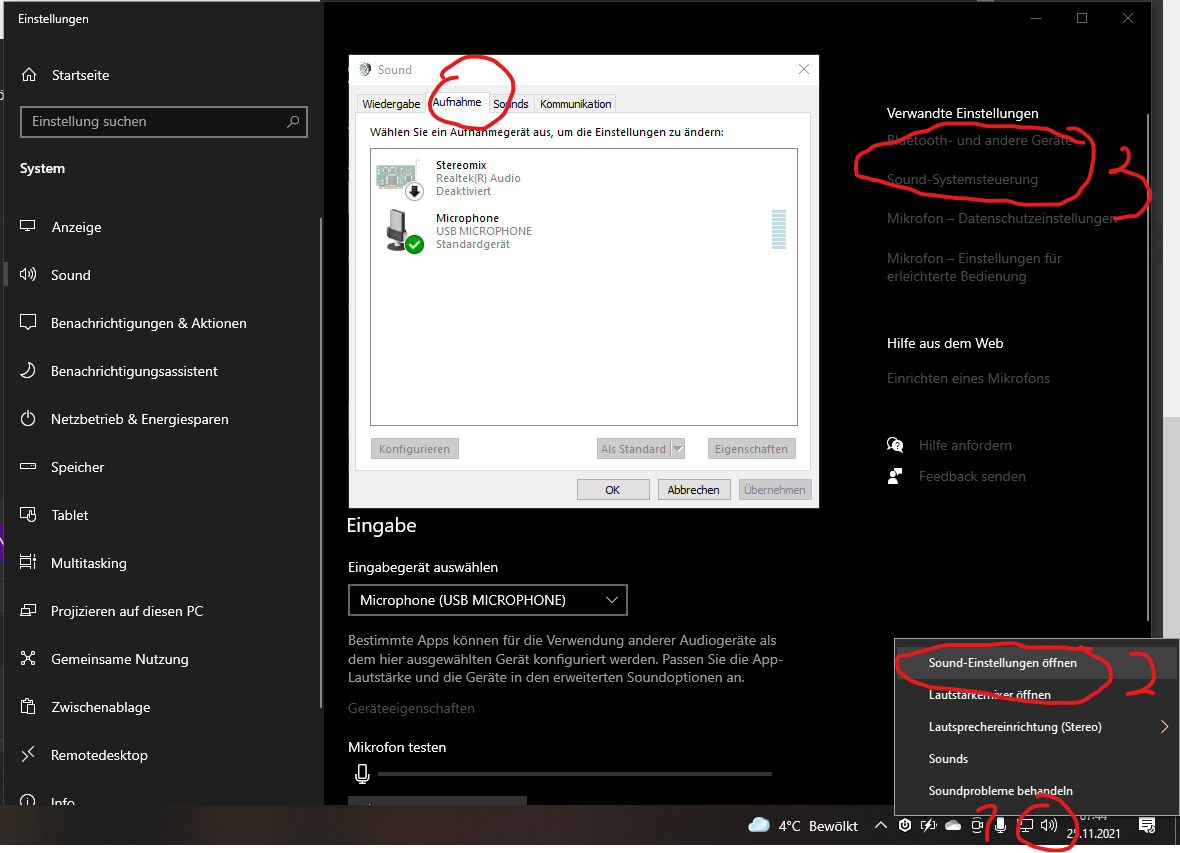
Task: Select the USB Microphone device in the list
Action: click(483, 231)
